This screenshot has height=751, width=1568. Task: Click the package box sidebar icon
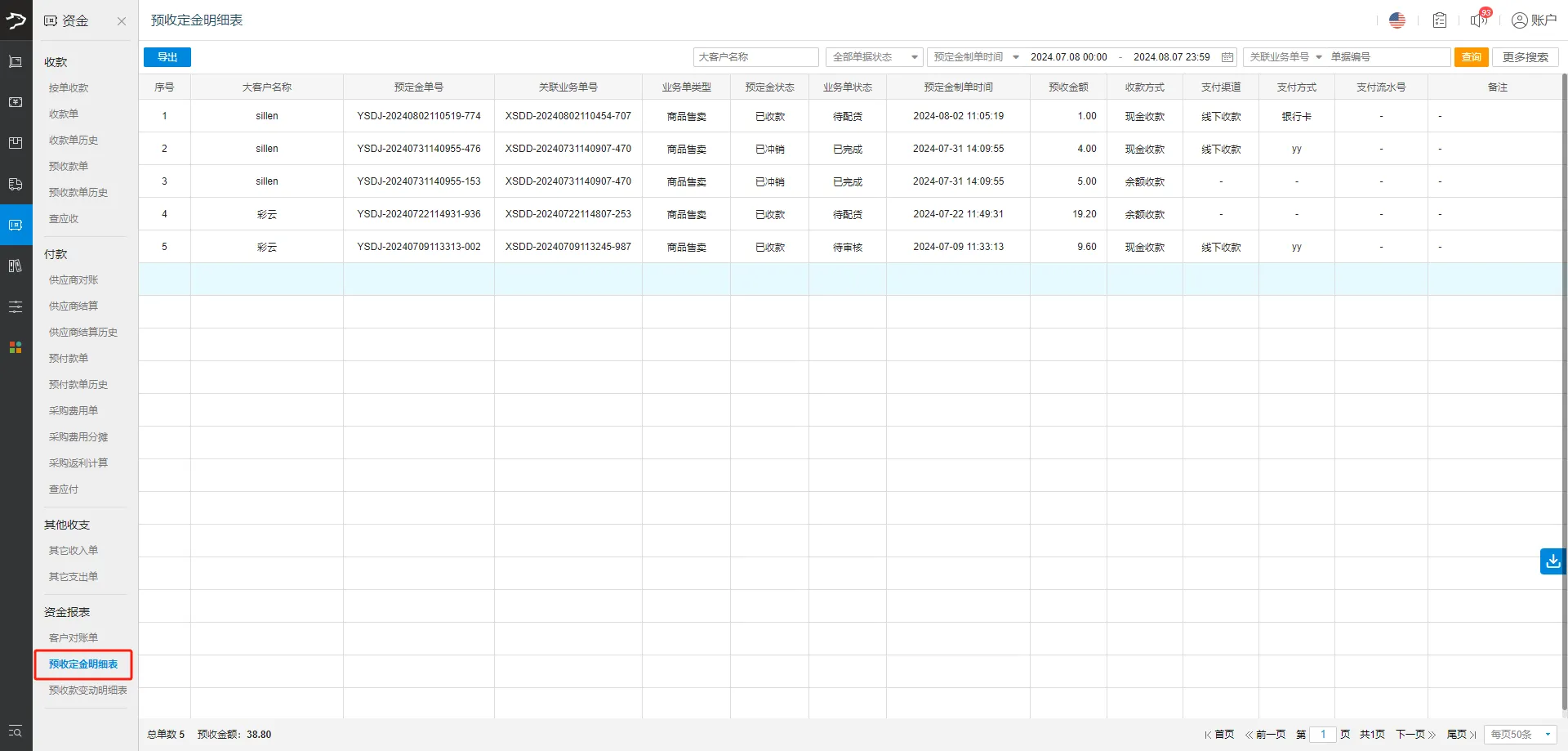(16, 143)
